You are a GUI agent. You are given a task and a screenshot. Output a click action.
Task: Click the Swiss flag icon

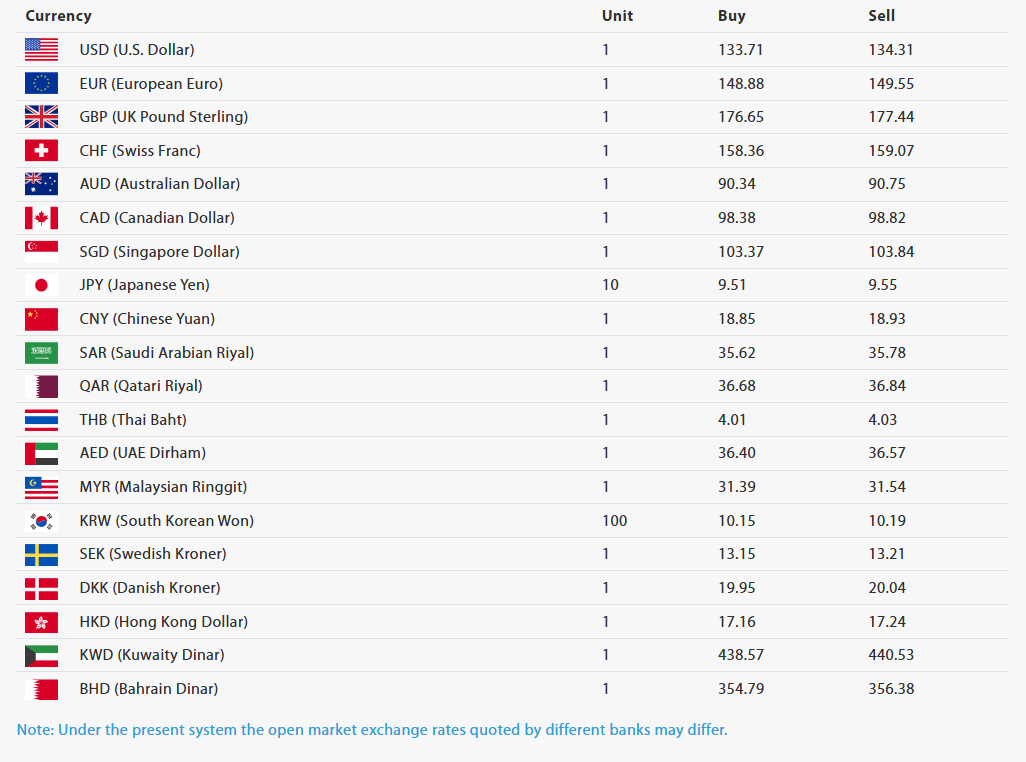coord(41,150)
